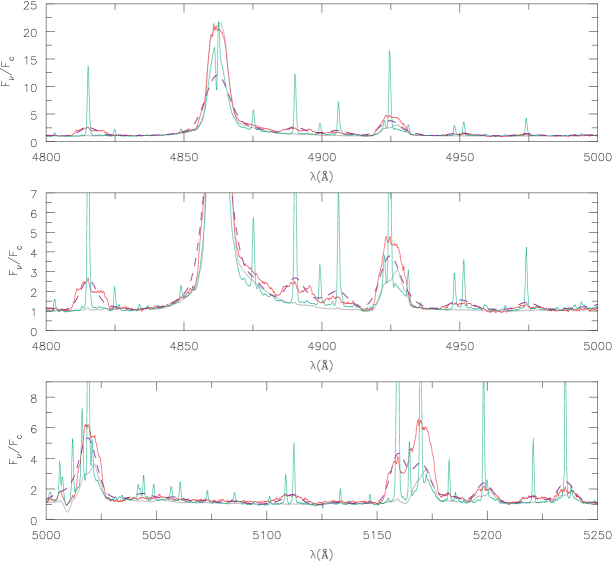Click the x-axis tick label 5050
Image resolution: width=613 pixels, height=561 pixels.
pos(156,535)
